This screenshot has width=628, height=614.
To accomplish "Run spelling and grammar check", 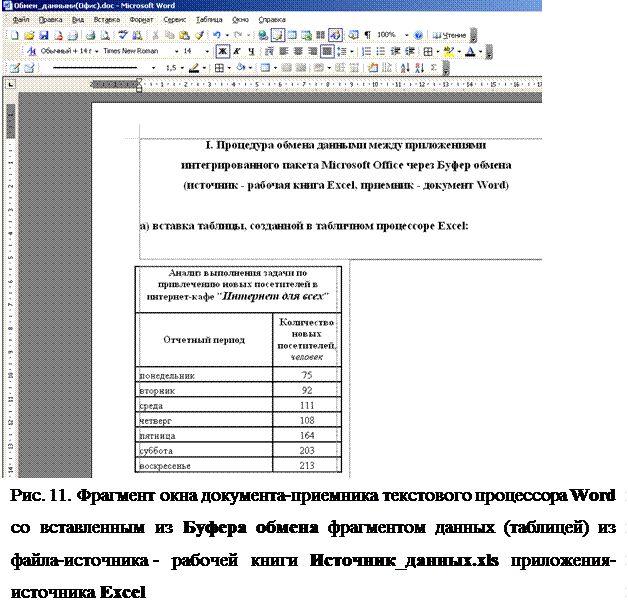I will (123, 35).
